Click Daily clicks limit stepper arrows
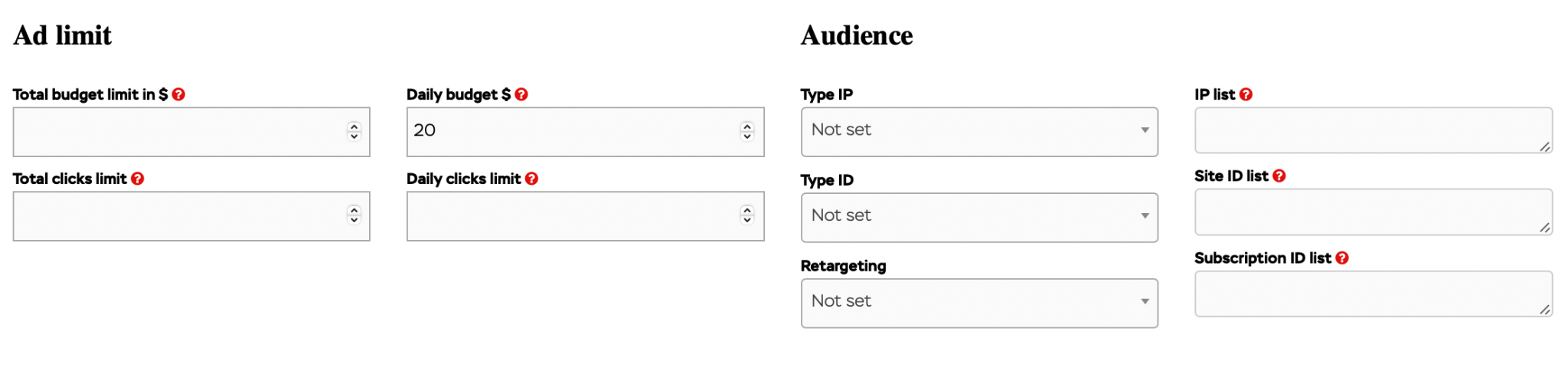The height and width of the screenshot is (368, 1568). point(747,215)
